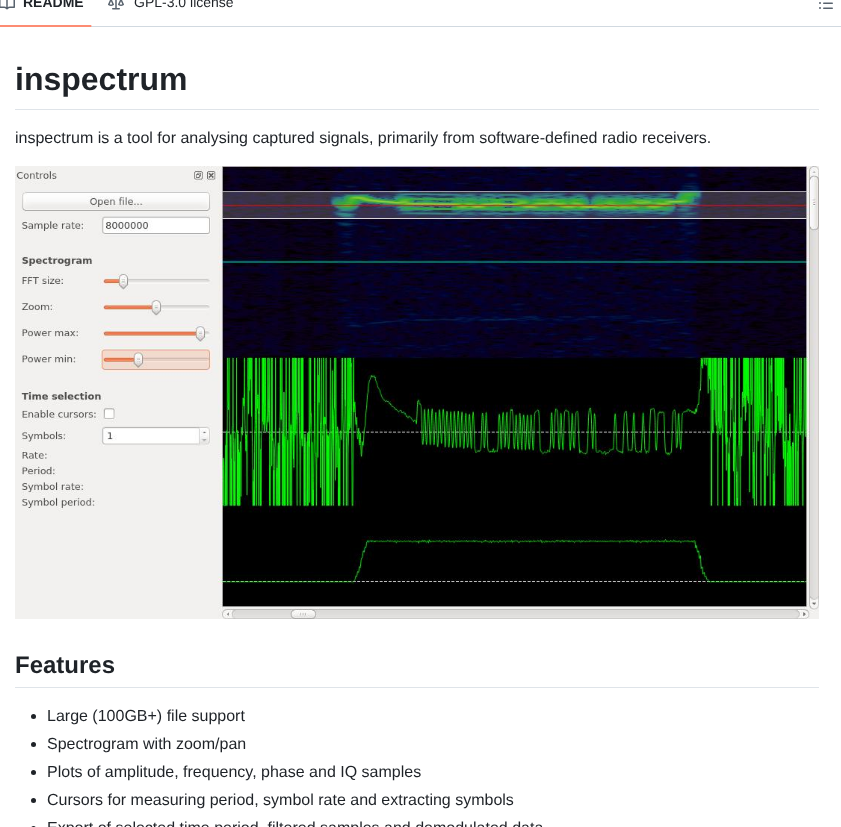Click the left arrow of the spectrogram scrollbar
The width and height of the screenshot is (841, 827).
point(228,612)
